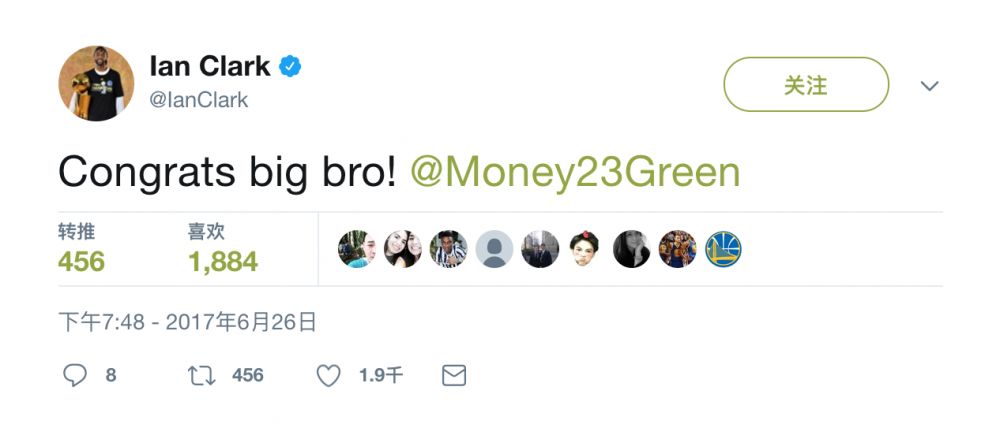Open the gray default silhouette avatar
The height and width of the screenshot is (424, 1000).
(494, 249)
